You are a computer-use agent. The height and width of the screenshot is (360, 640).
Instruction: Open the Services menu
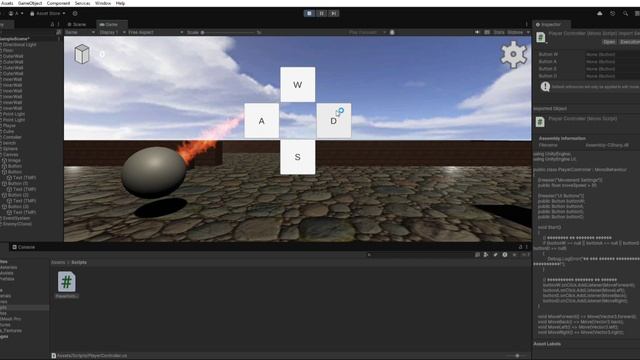82,3
